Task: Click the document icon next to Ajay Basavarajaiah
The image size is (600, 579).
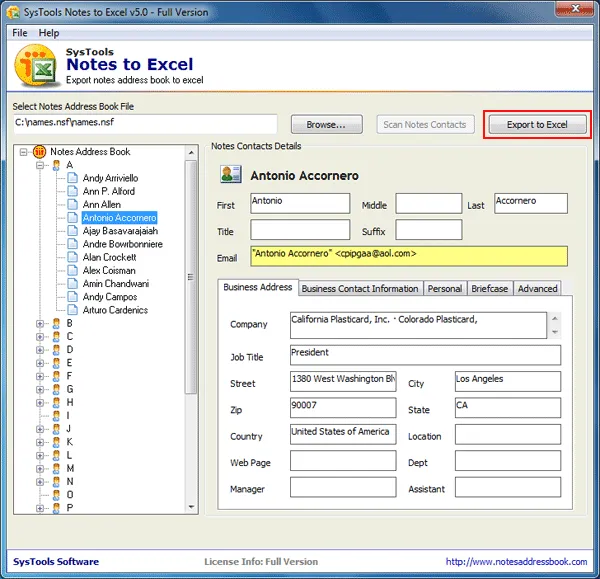Action: tap(73, 231)
